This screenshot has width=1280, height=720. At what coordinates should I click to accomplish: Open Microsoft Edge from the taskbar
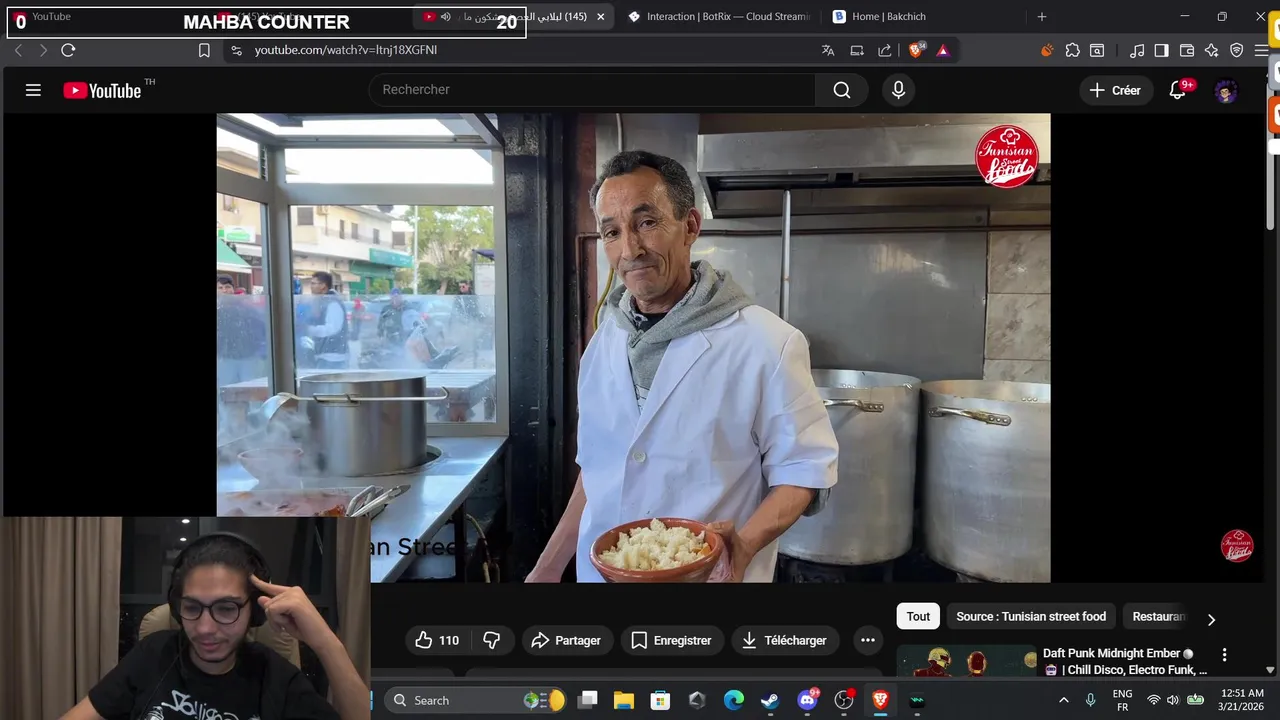(x=734, y=700)
